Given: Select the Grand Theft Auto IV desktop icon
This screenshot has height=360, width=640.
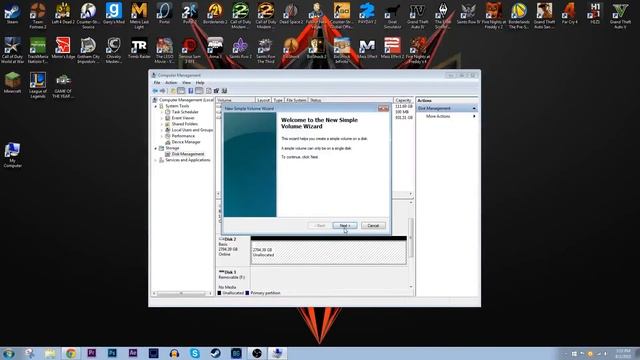Looking at the screenshot, I should coord(418,16).
